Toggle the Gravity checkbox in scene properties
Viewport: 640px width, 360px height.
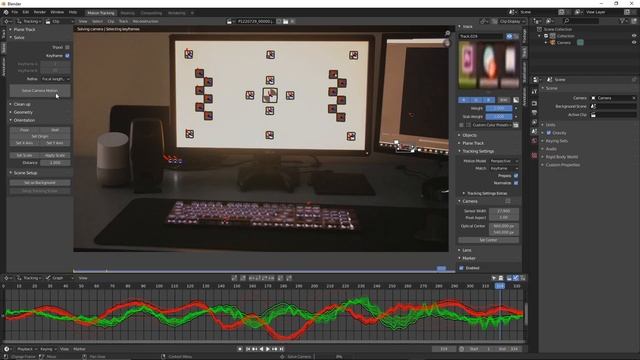(x=549, y=133)
